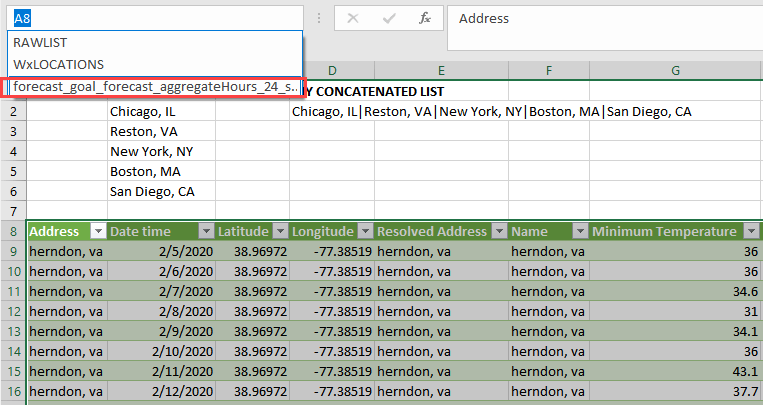The height and width of the screenshot is (405, 763).
Task: Open the Address column filter dropdown
Action: pos(97,232)
